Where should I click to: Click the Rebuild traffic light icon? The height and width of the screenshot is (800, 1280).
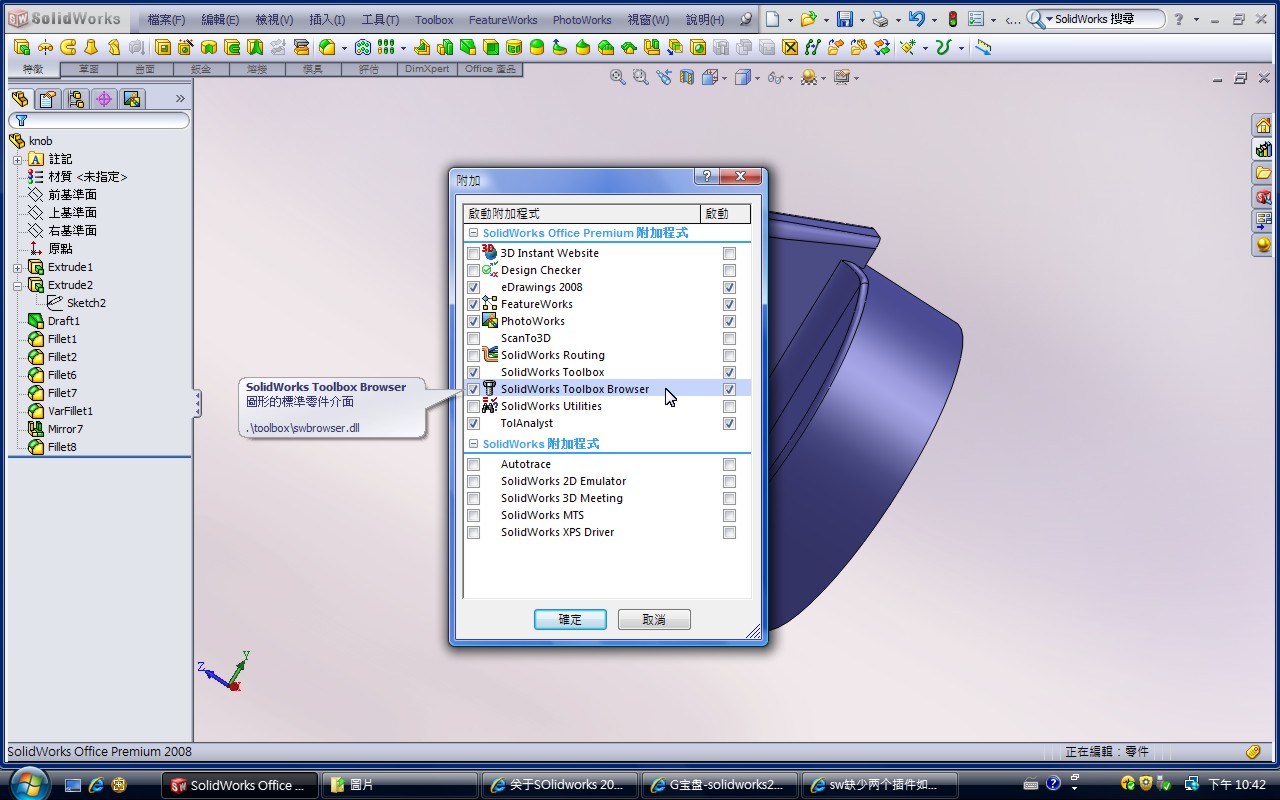(x=952, y=19)
